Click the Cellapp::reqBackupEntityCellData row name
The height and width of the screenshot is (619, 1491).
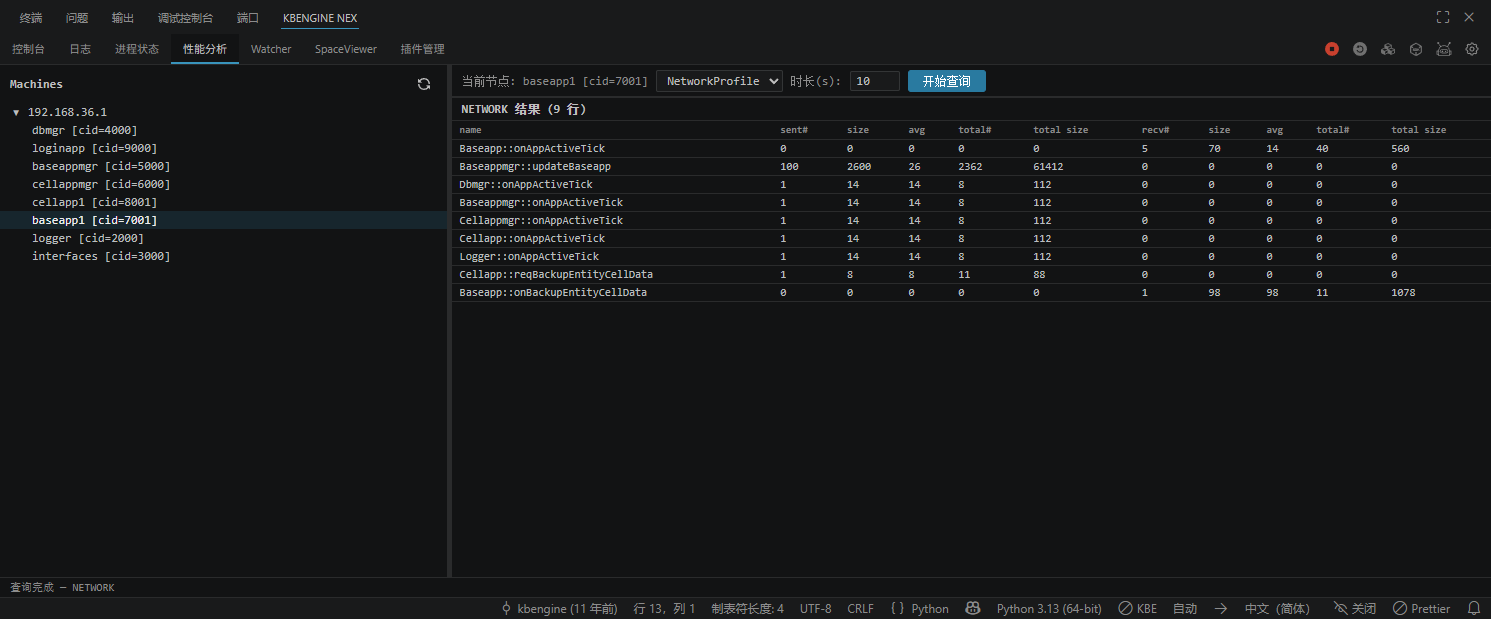coord(556,274)
